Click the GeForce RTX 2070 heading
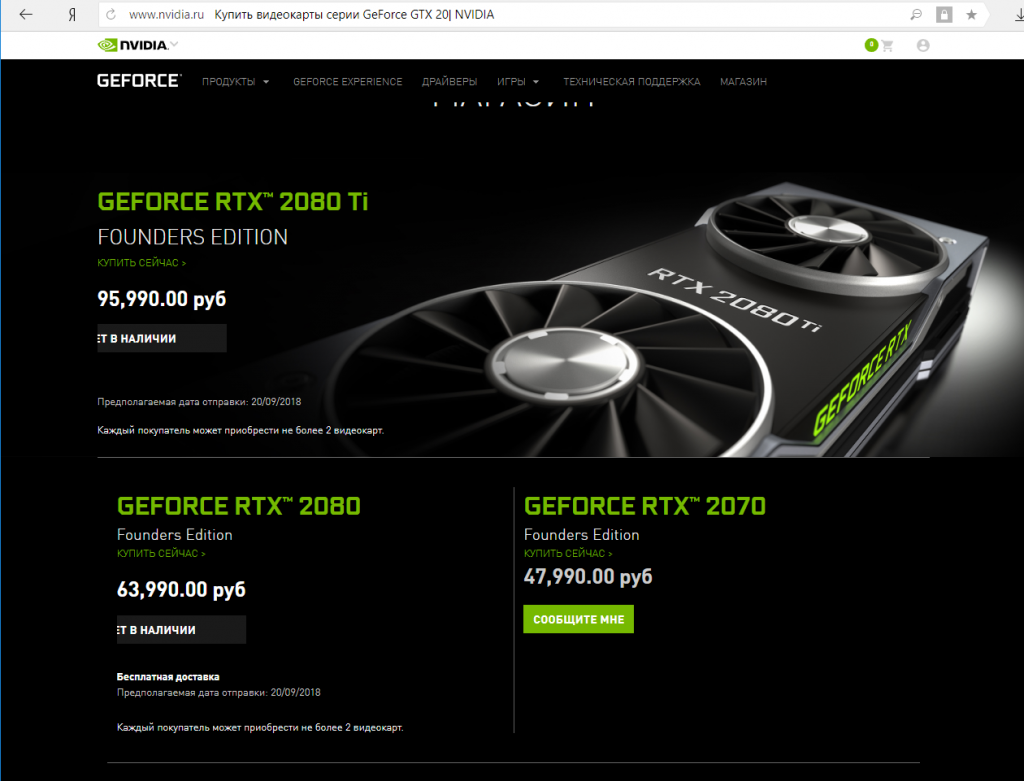 [x=645, y=506]
